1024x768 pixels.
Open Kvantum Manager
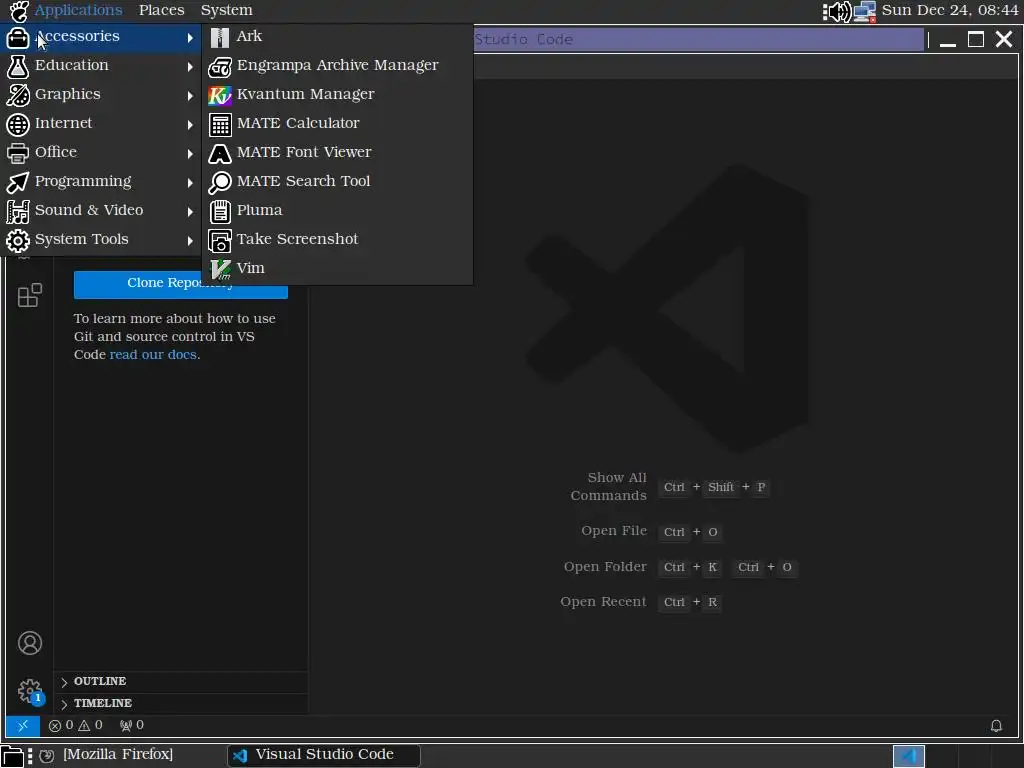[337, 95]
